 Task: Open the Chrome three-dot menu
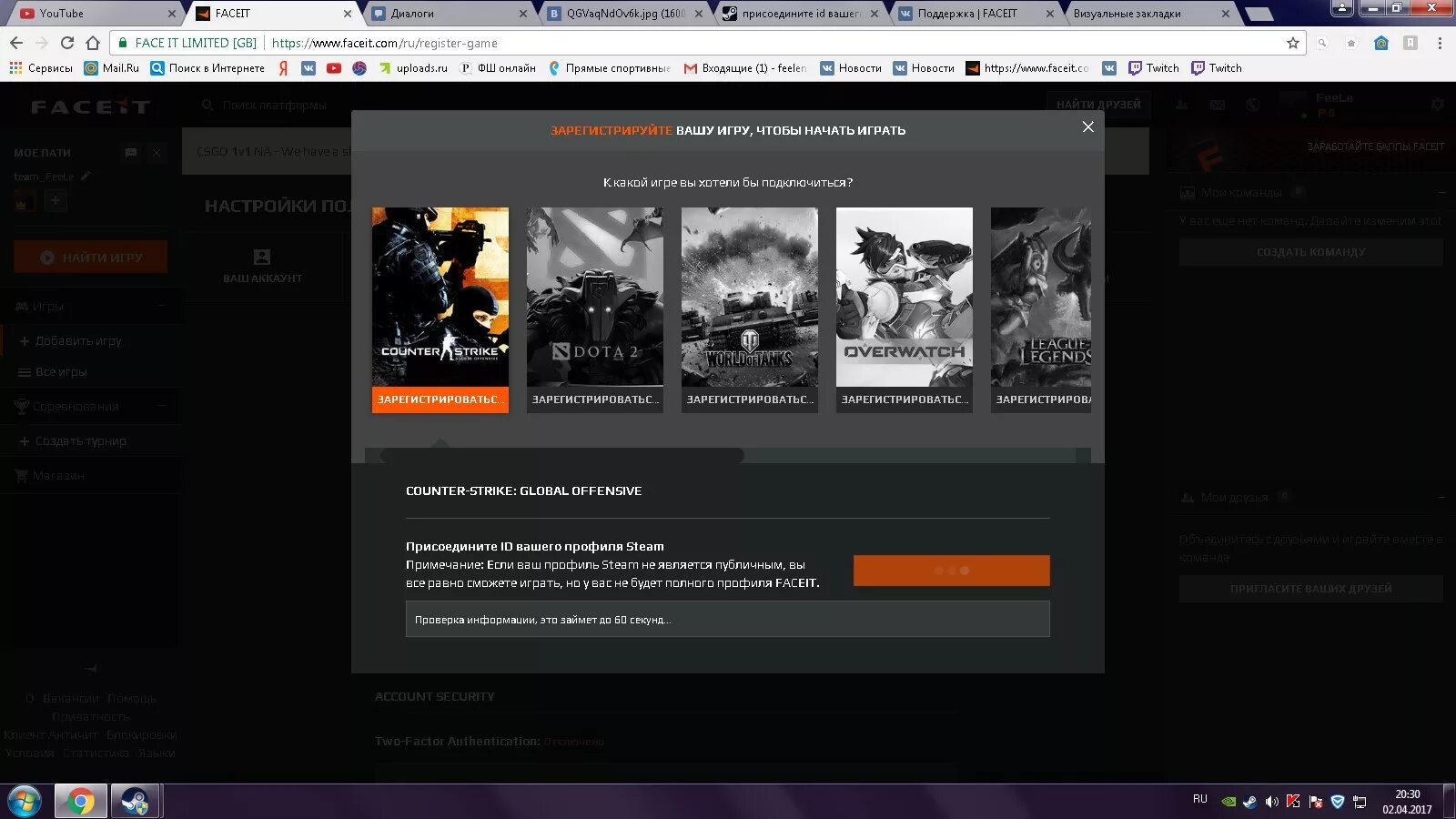[x=1440, y=43]
